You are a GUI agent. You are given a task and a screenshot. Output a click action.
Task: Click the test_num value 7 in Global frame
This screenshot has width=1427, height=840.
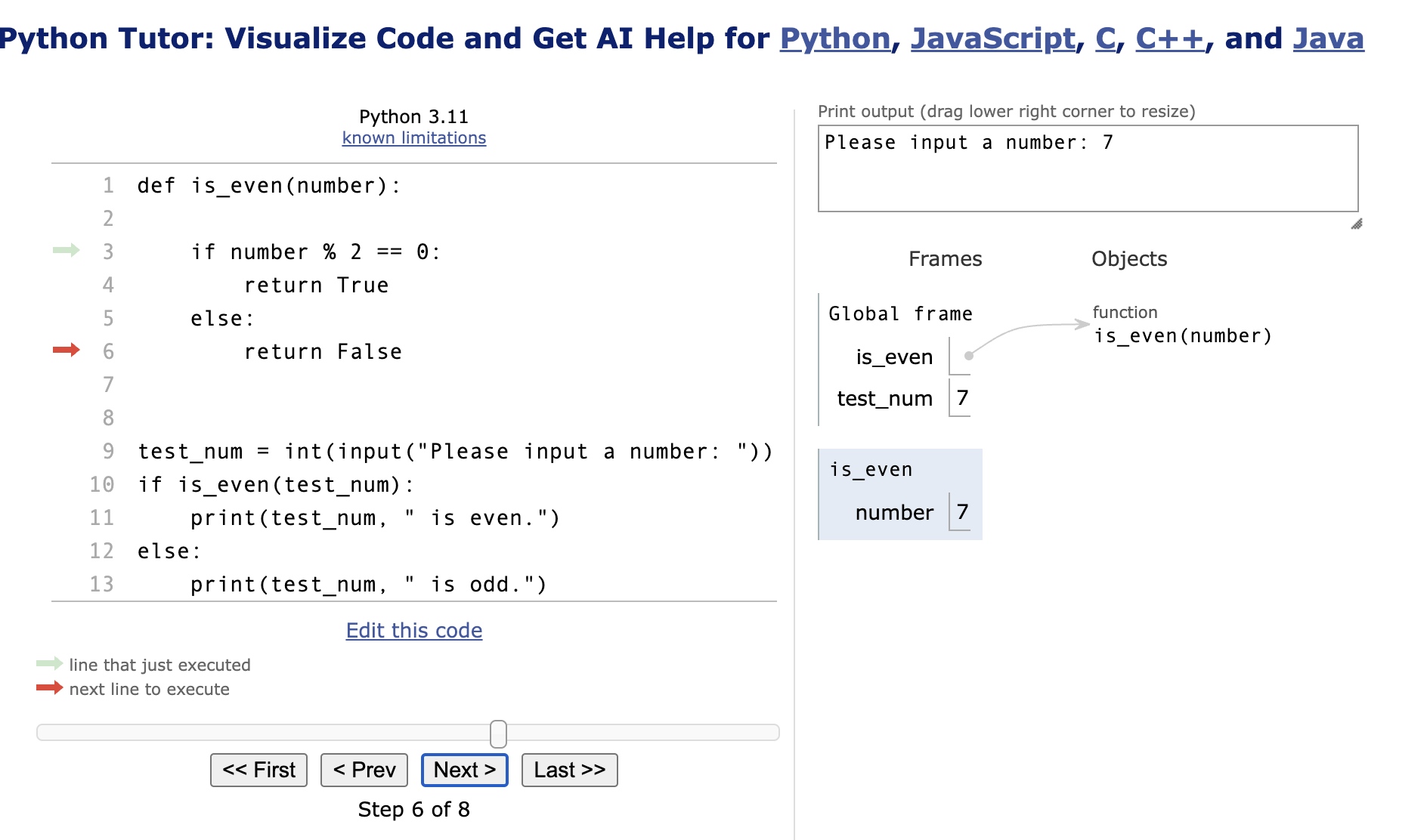coord(962,397)
